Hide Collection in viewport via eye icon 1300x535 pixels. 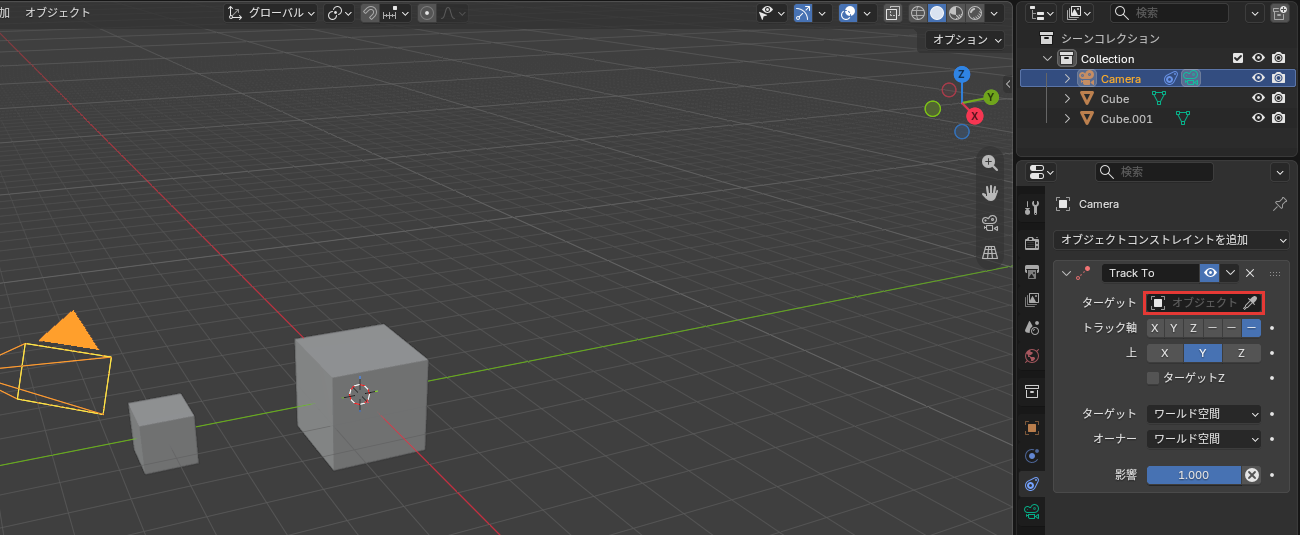tap(1259, 59)
